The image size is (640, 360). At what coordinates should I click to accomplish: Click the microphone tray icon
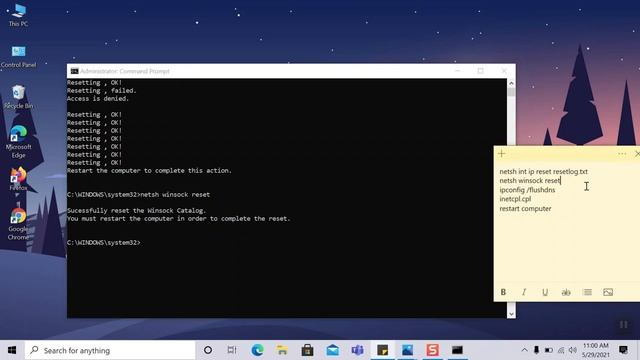click(x=536, y=350)
